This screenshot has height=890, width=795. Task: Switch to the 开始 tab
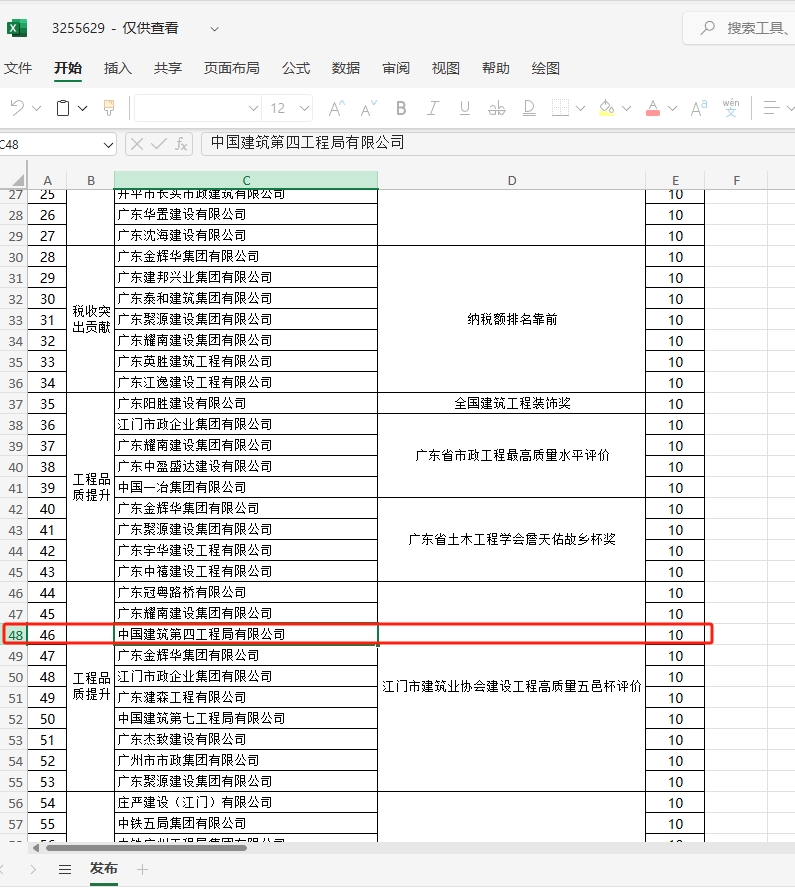[68, 68]
